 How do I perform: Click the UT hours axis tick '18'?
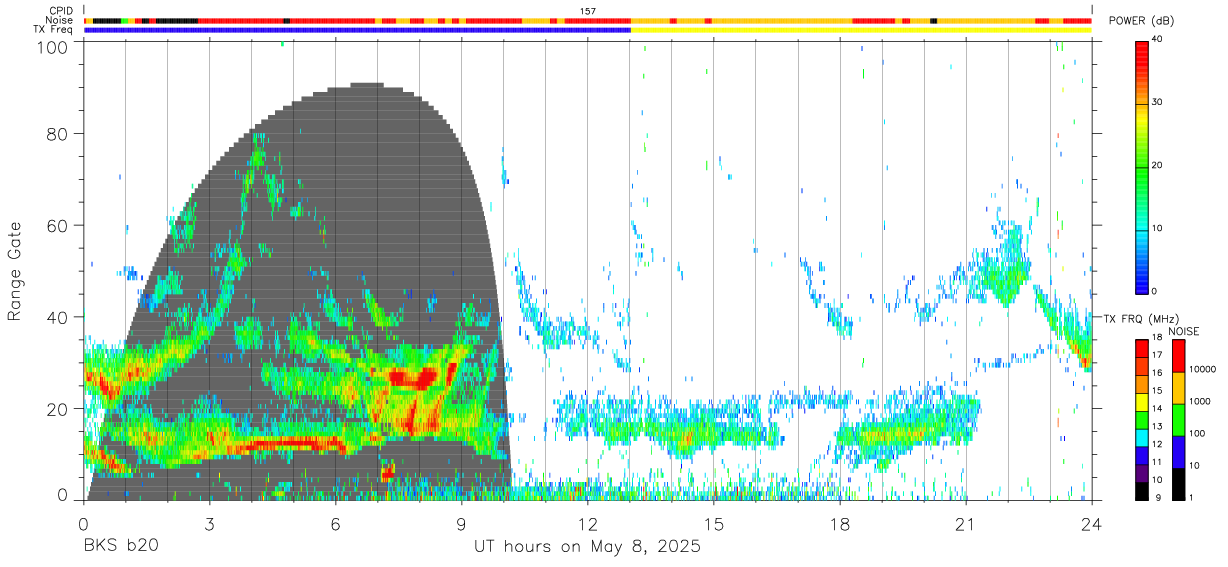click(840, 523)
